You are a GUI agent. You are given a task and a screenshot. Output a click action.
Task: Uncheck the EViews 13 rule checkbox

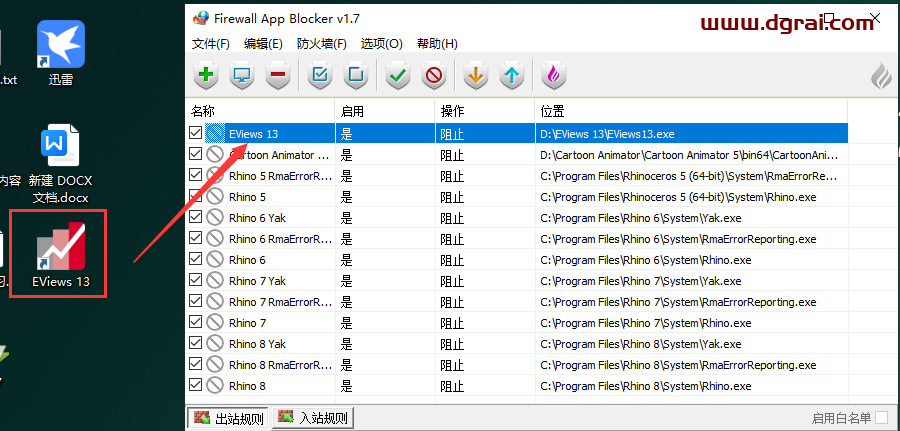(195, 133)
